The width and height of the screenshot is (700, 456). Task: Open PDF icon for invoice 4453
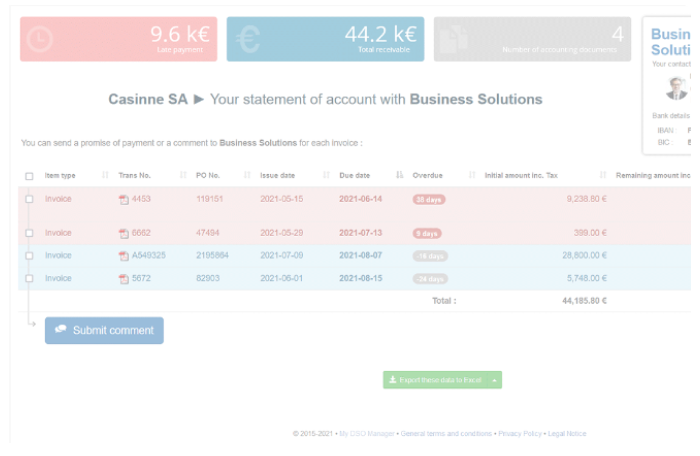pyautogui.click(x=124, y=199)
